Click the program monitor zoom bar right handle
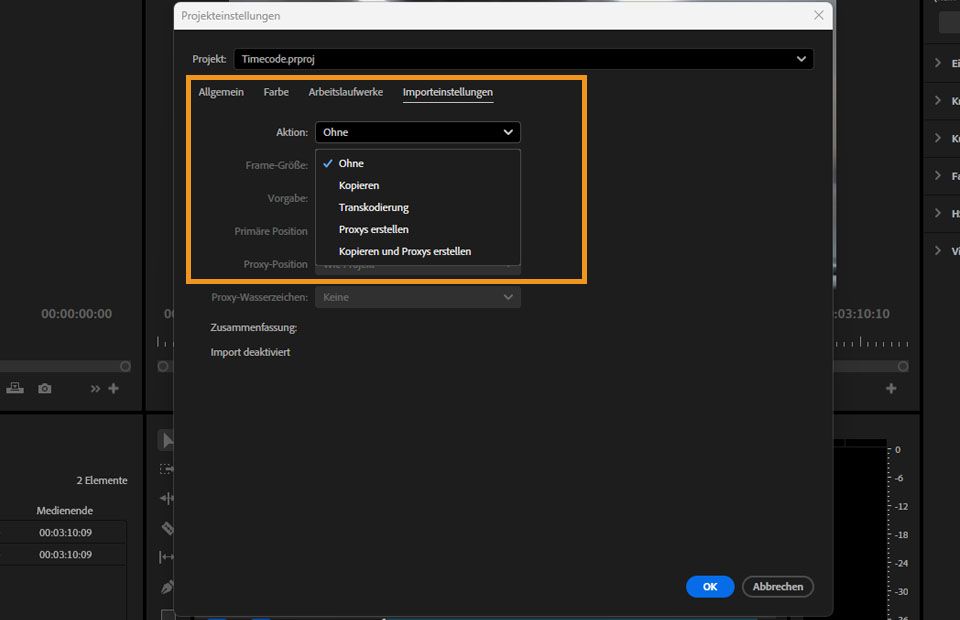This screenshot has width=960, height=620. click(x=903, y=366)
